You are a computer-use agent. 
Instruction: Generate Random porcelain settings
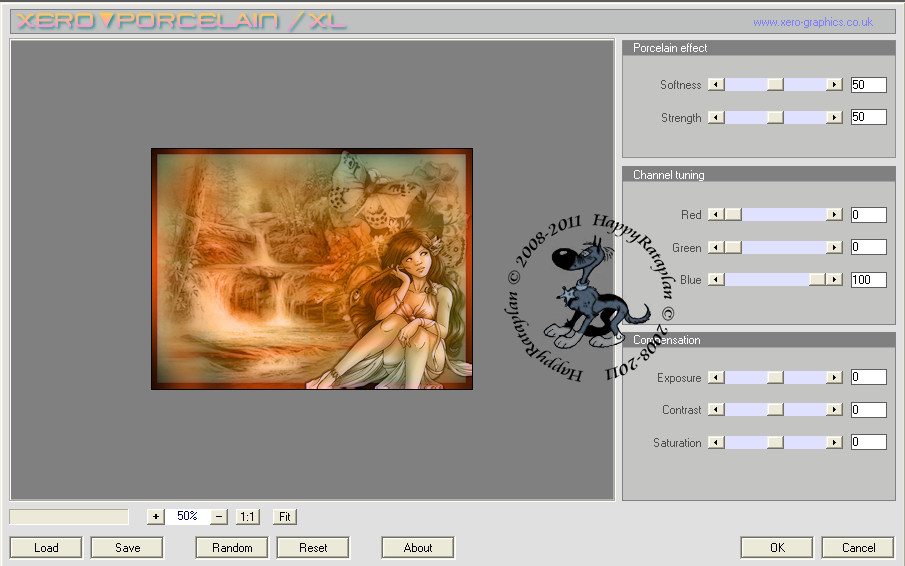[x=232, y=548]
